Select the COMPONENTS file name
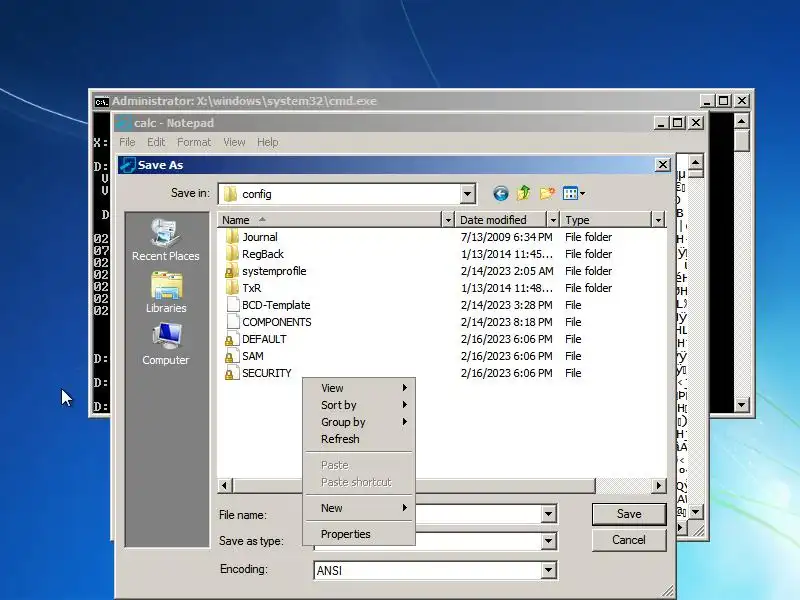This screenshot has height=600, width=800. 277,322
